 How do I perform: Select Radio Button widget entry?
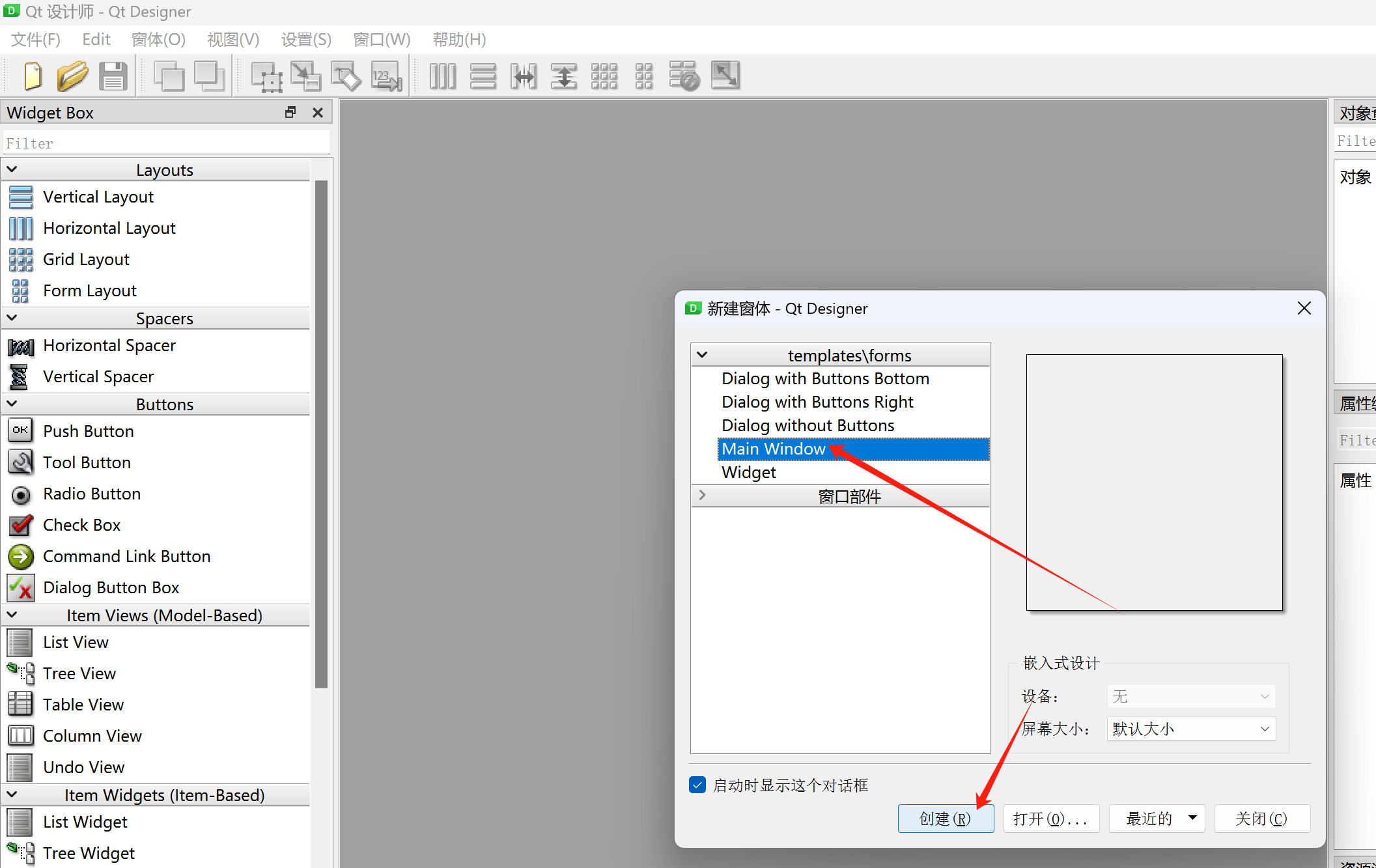pyautogui.click(x=91, y=494)
